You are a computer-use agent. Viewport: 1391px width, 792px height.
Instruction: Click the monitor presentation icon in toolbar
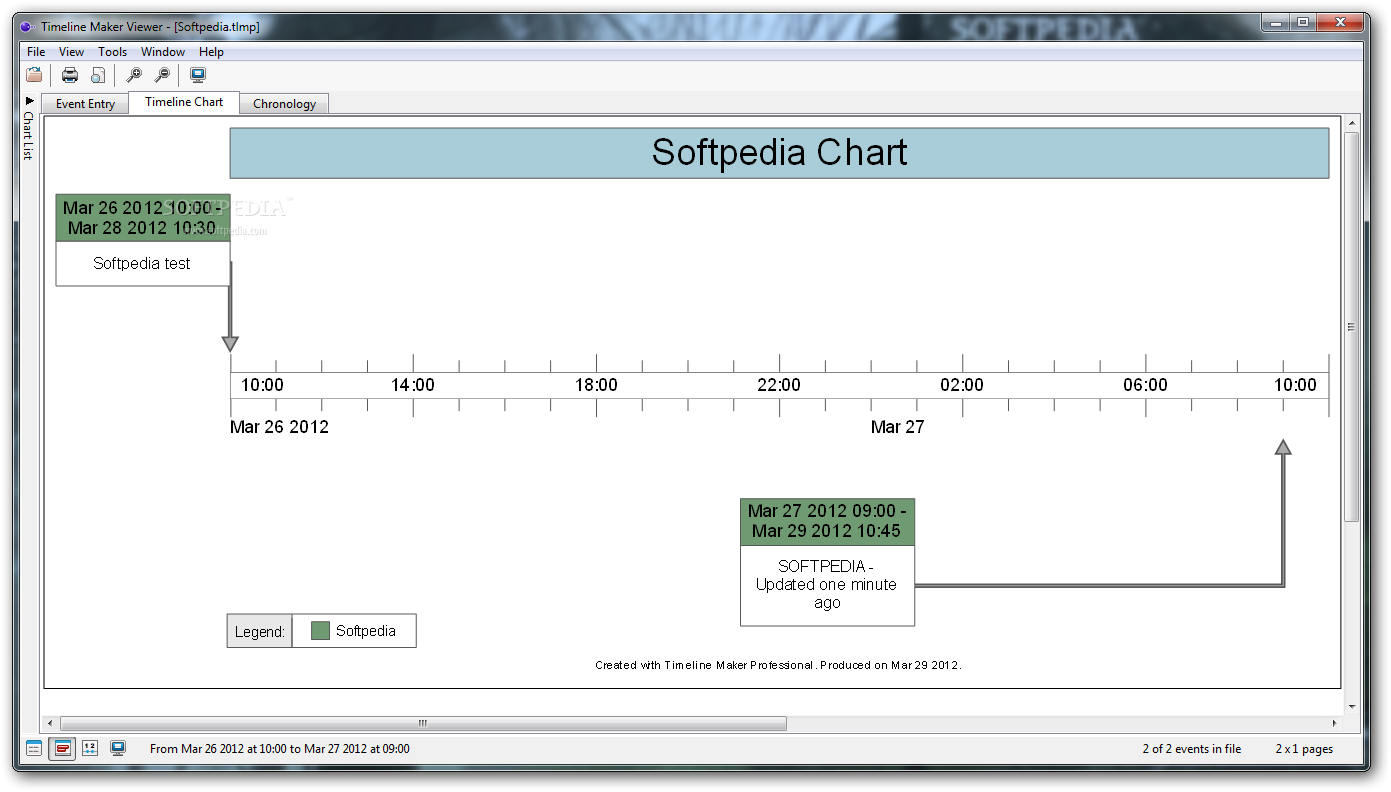[198, 74]
